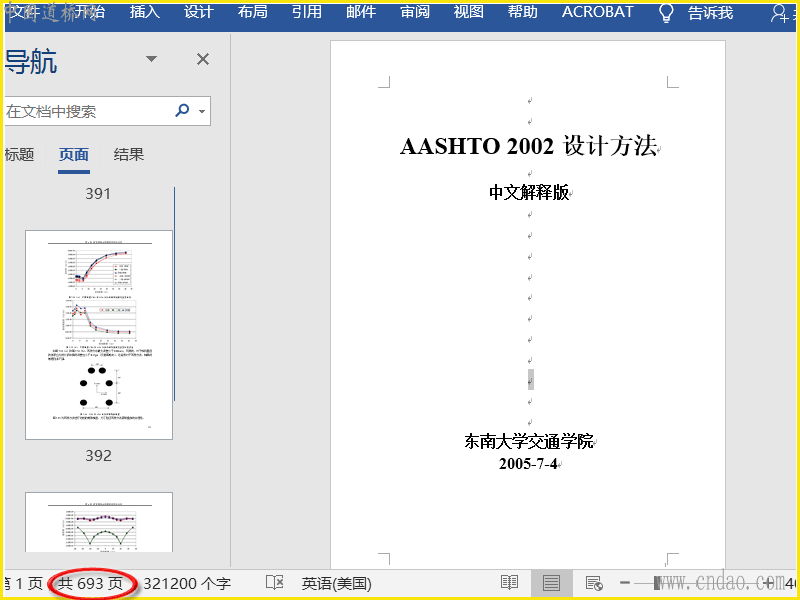Switch to Print Layout view icon
The height and width of the screenshot is (600, 800).
pyautogui.click(x=551, y=583)
